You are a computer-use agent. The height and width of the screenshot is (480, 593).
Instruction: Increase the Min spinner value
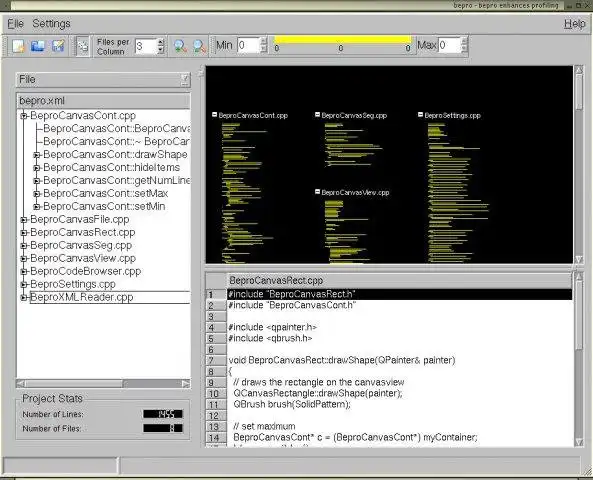tap(264, 42)
